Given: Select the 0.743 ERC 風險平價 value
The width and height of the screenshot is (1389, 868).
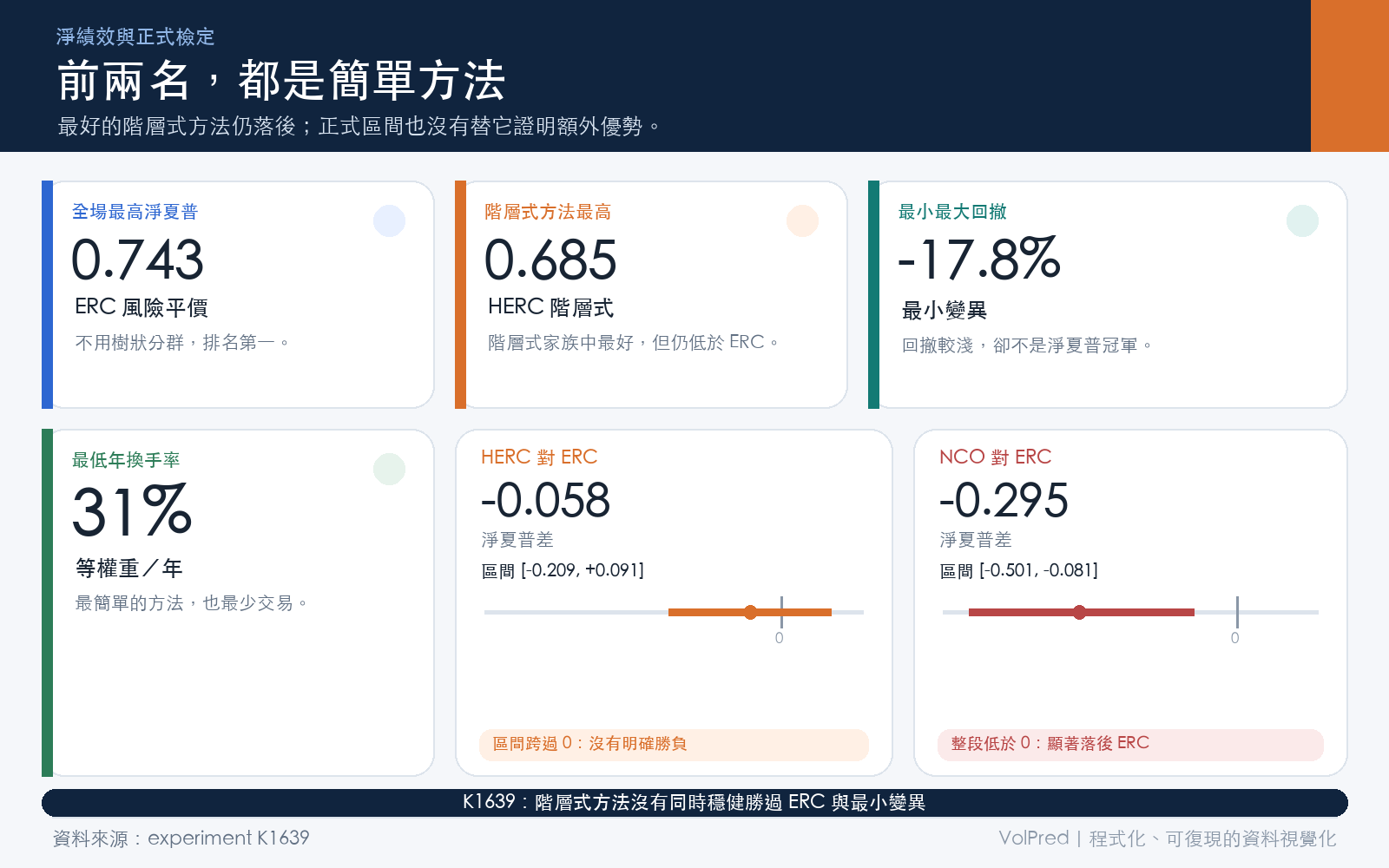Looking at the screenshot, I should tap(137, 260).
